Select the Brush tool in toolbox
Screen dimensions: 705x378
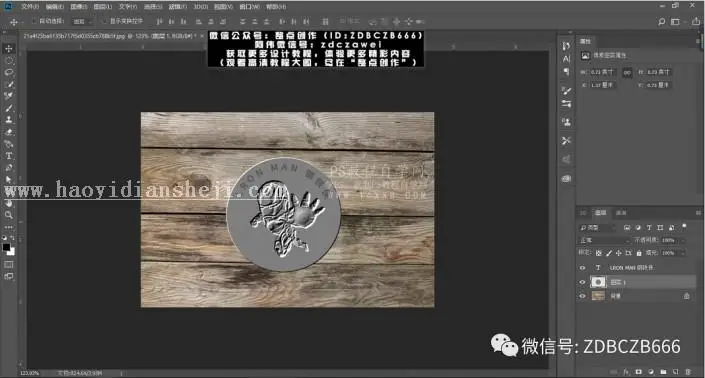click(x=9, y=108)
